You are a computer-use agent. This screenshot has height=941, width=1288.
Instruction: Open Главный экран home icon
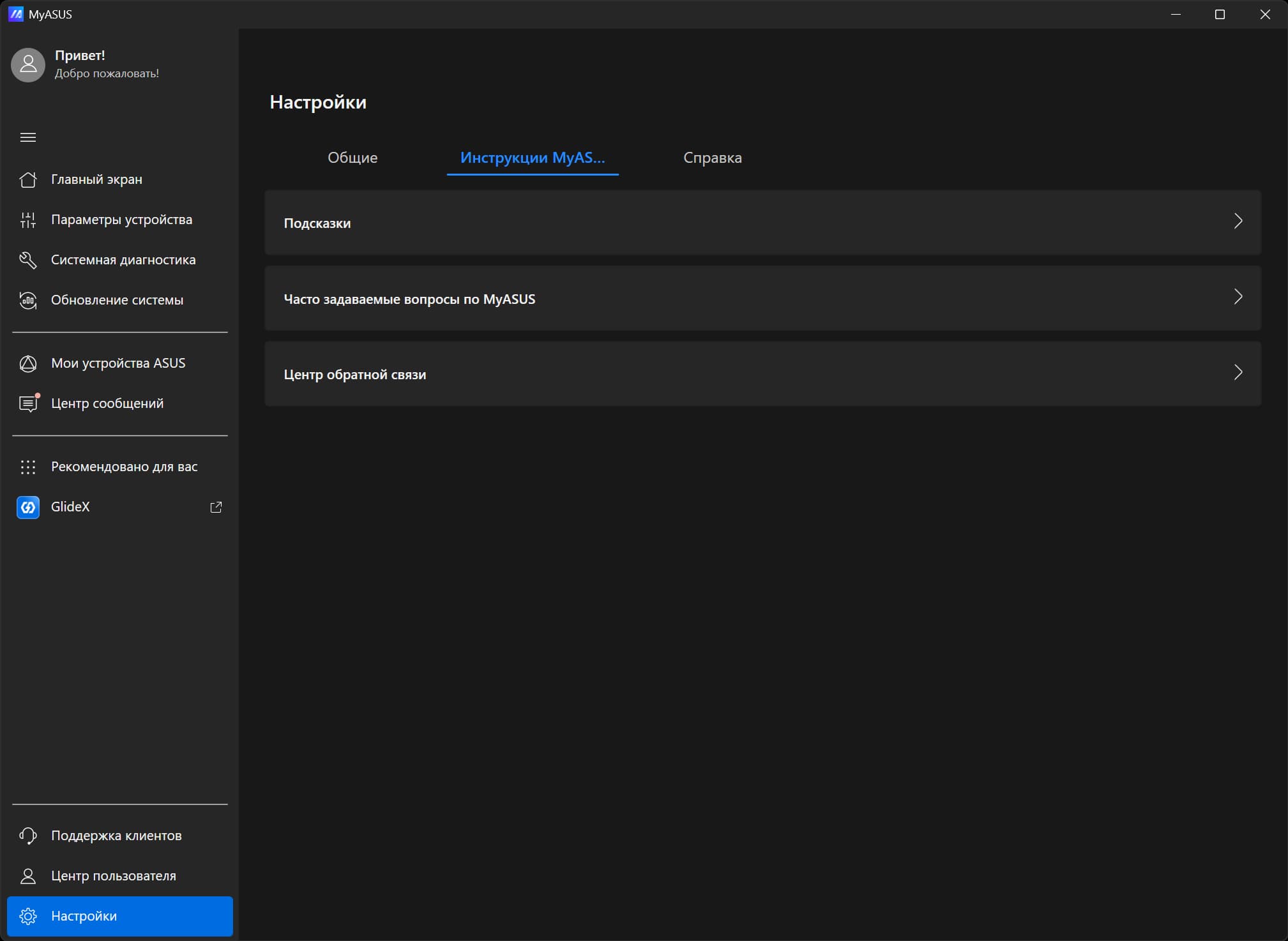point(27,180)
